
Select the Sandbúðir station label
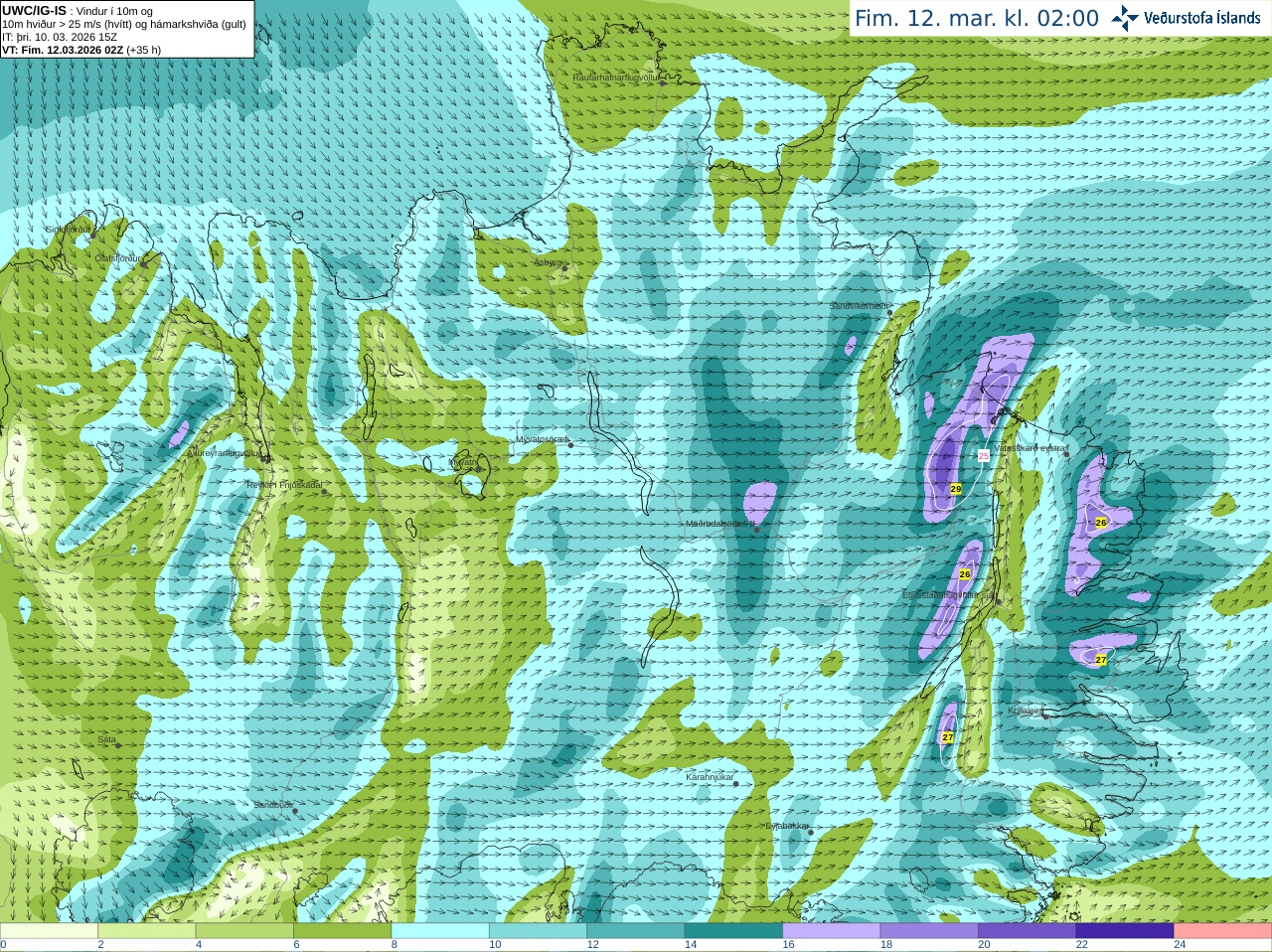pyautogui.click(x=273, y=805)
